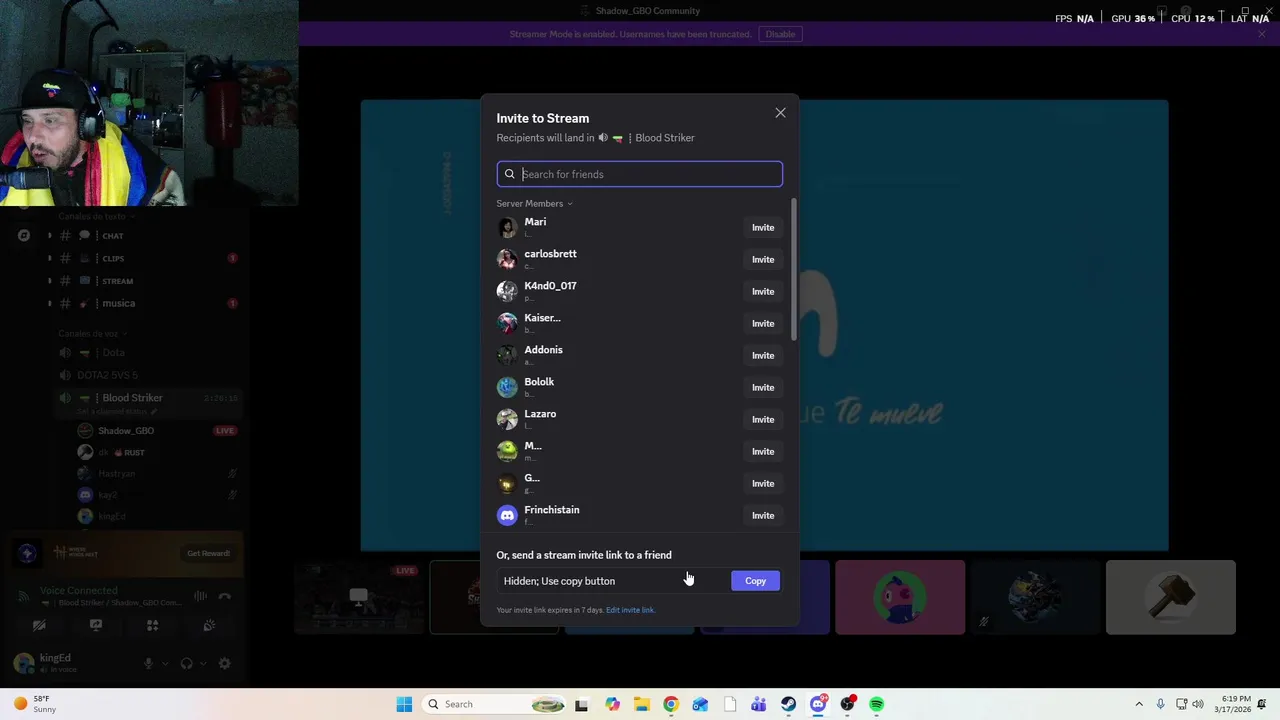Select Shadow_GBO in voice channel list
Viewport: 1280px width, 720px height.
pos(157,431)
